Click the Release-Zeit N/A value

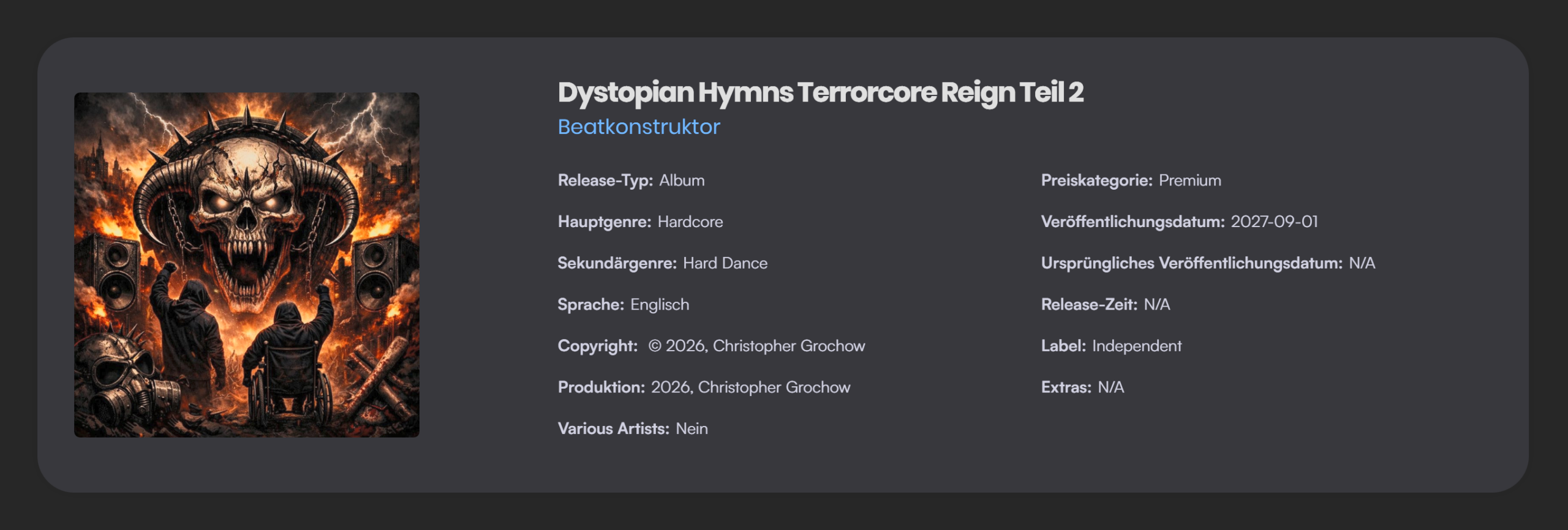click(x=1156, y=305)
